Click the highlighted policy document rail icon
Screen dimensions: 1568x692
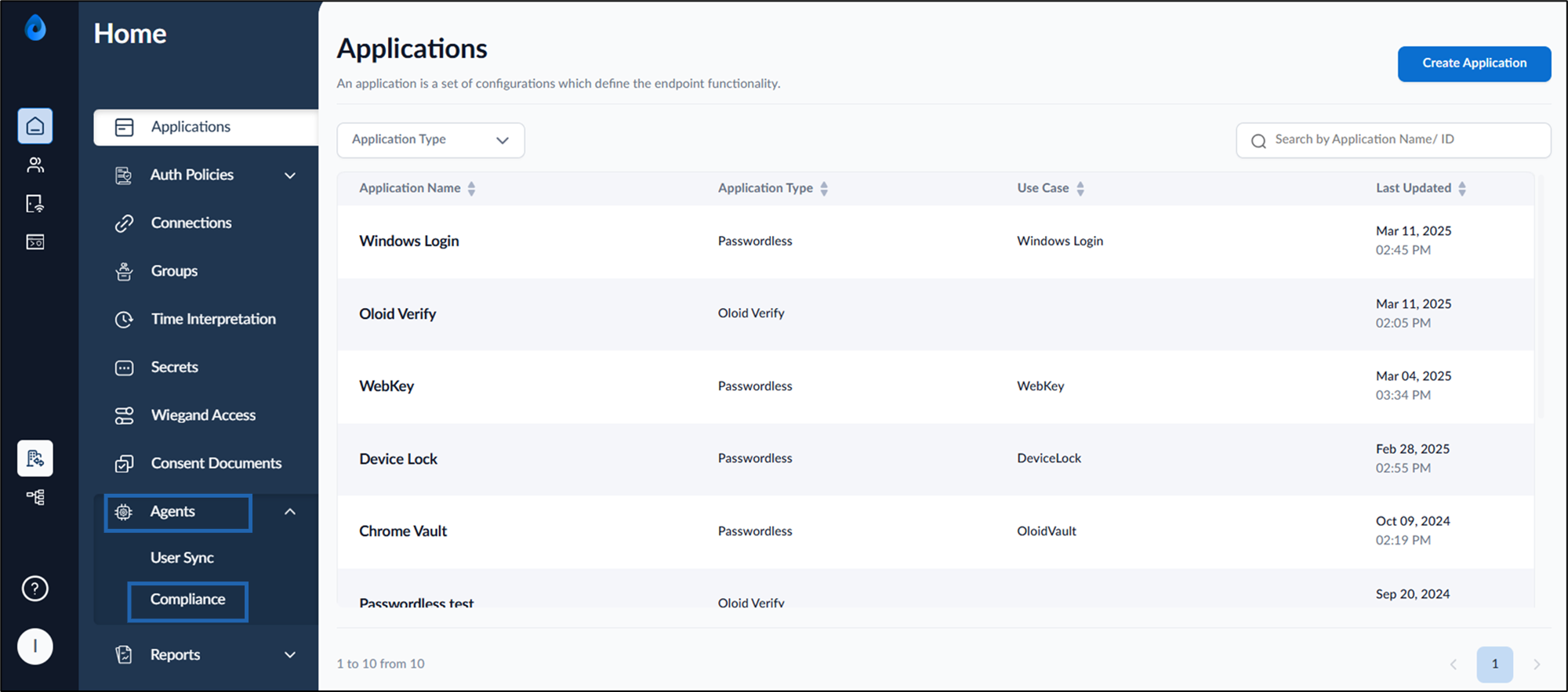tap(35, 458)
